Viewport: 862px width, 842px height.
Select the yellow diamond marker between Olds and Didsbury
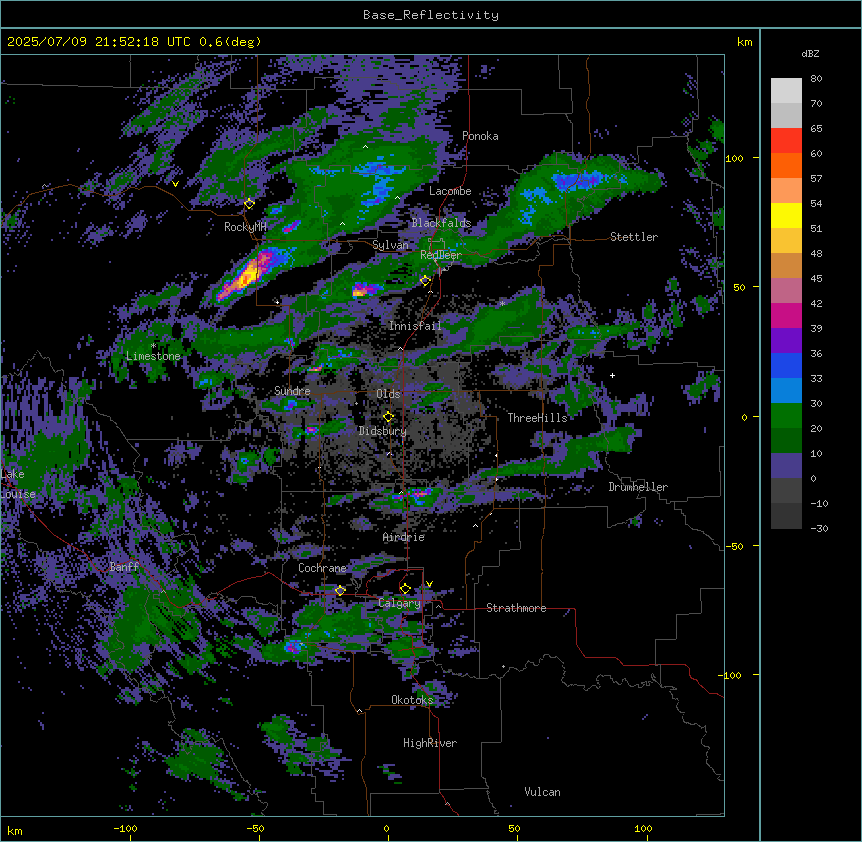(388, 416)
